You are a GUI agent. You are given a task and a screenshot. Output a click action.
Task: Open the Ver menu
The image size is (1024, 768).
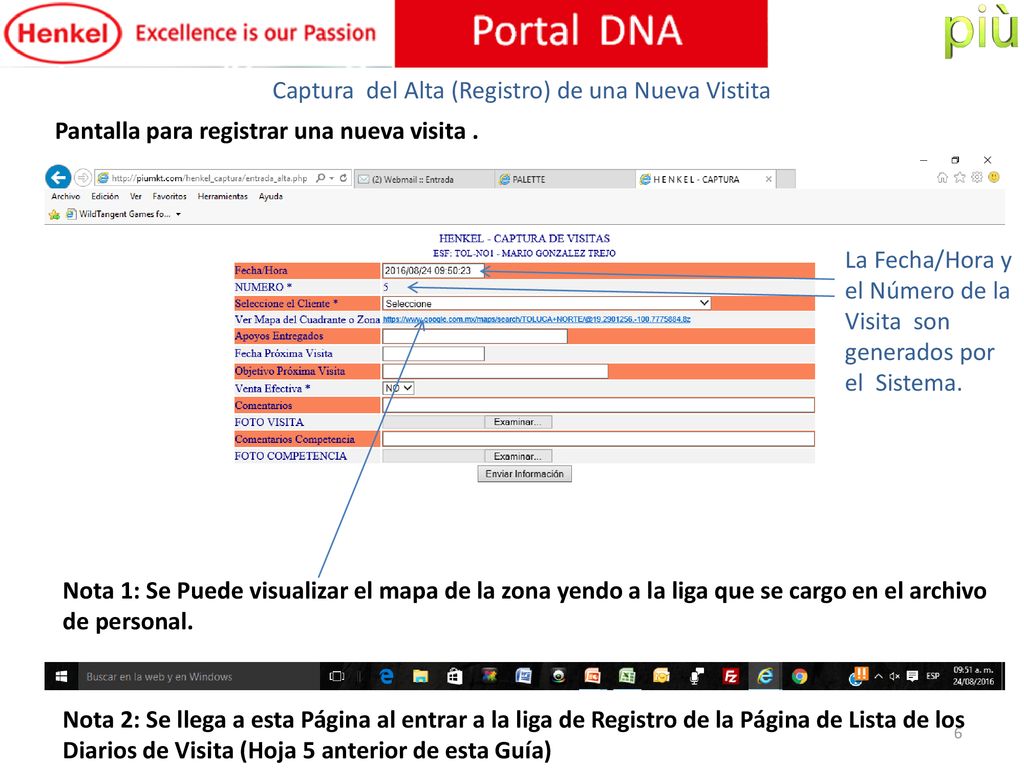(135, 197)
